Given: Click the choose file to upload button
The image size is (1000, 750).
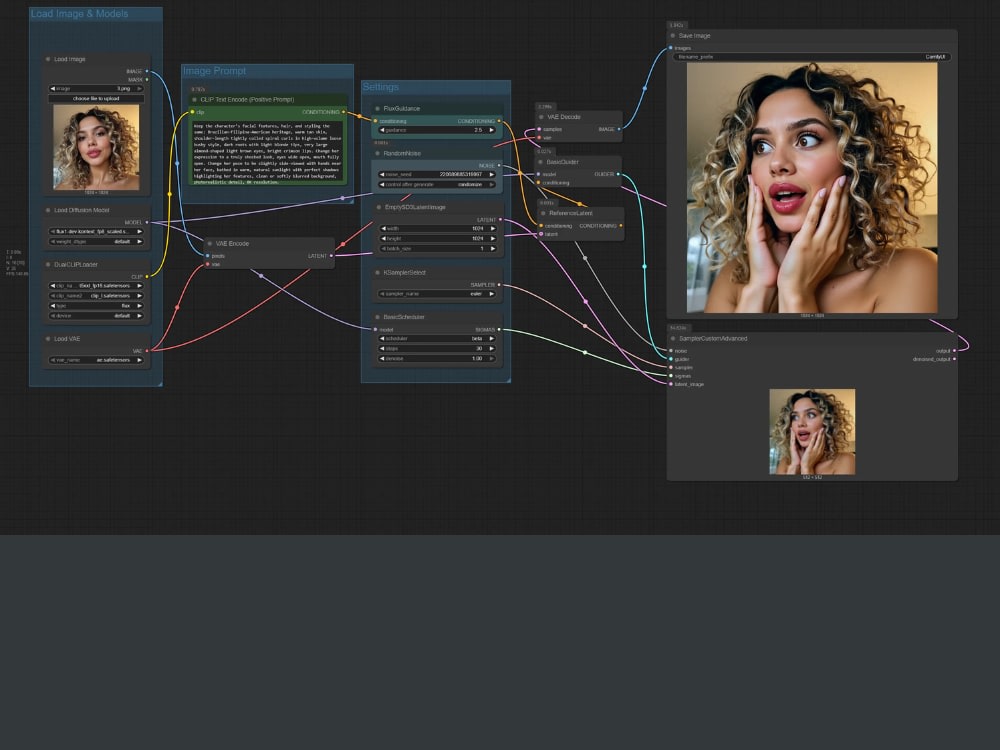Looking at the screenshot, I should 96,99.
